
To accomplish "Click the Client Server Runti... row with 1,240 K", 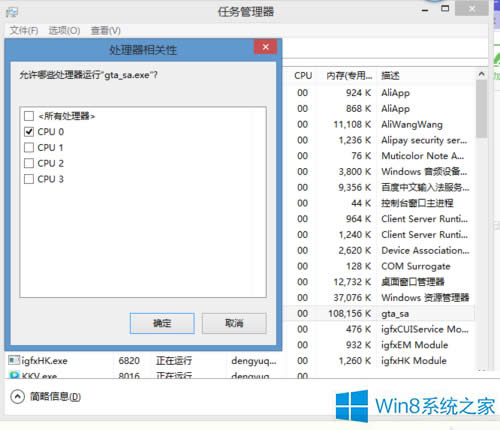I will pyautogui.click(x=379, y=235).
